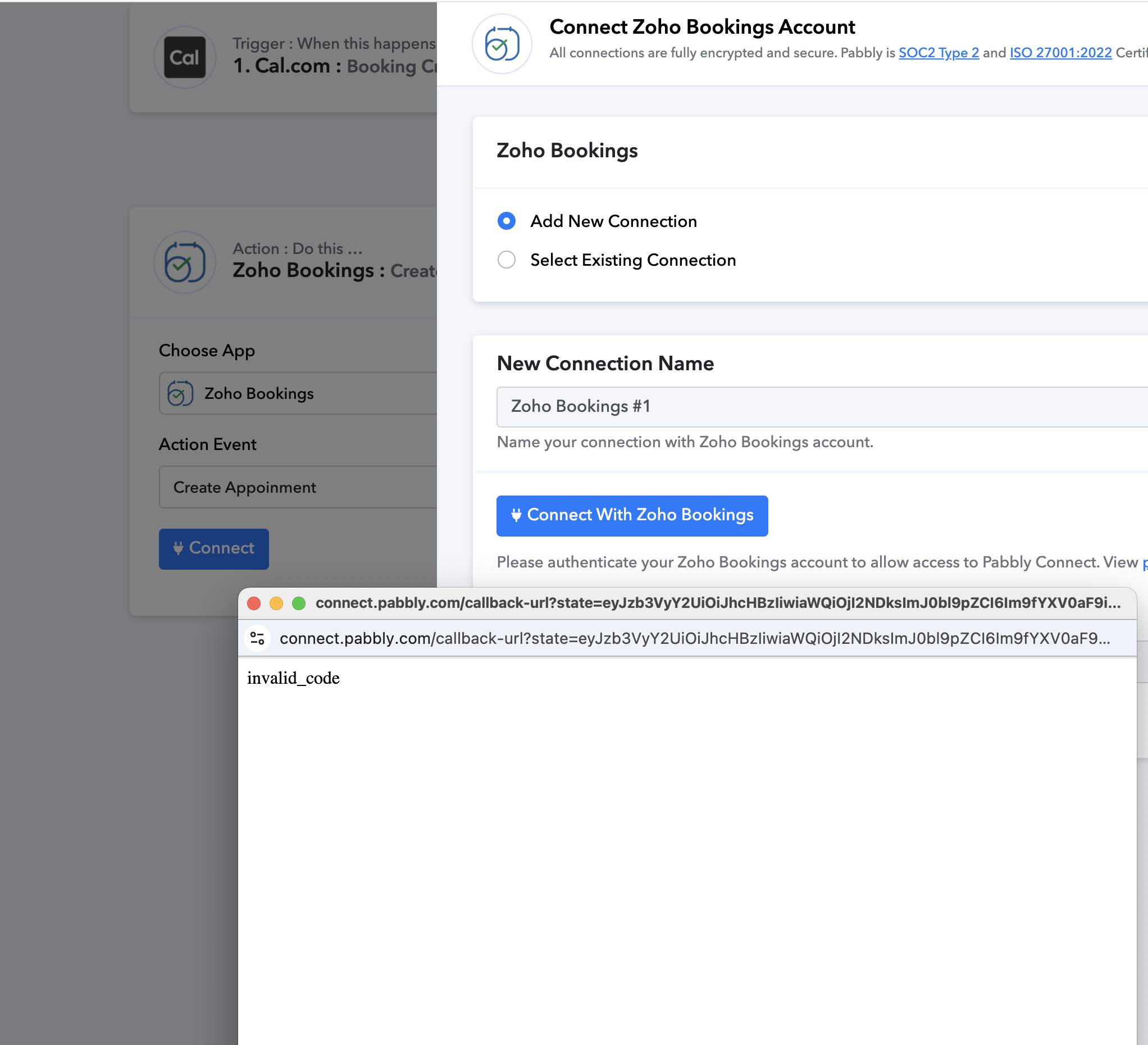Minimize the popup window with the yellow button
The image size is (1148, 1045).
pos(276,603)
